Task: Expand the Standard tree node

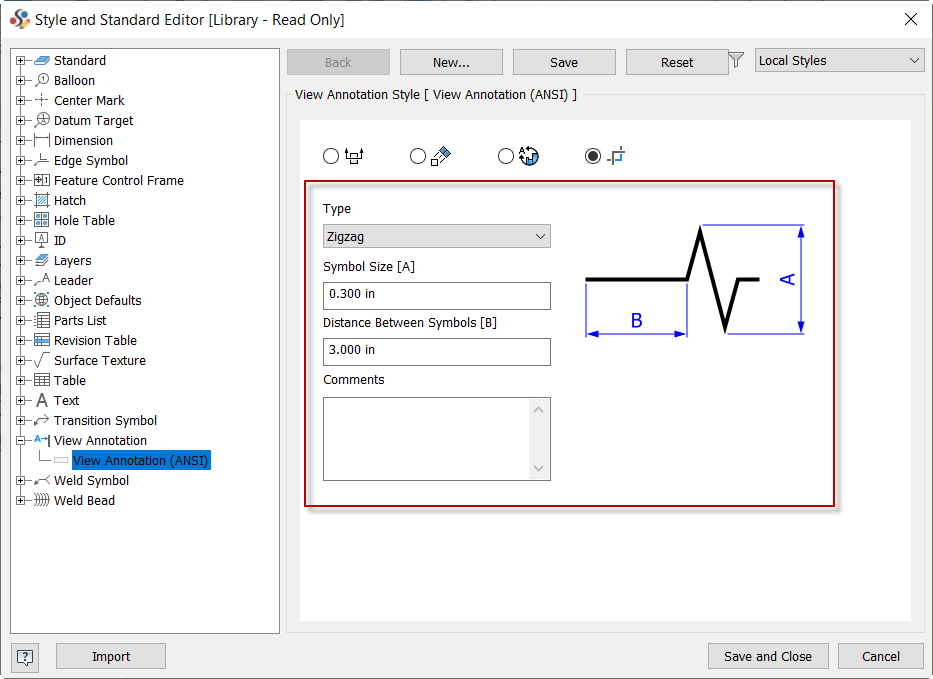Action: pos(20,61)
